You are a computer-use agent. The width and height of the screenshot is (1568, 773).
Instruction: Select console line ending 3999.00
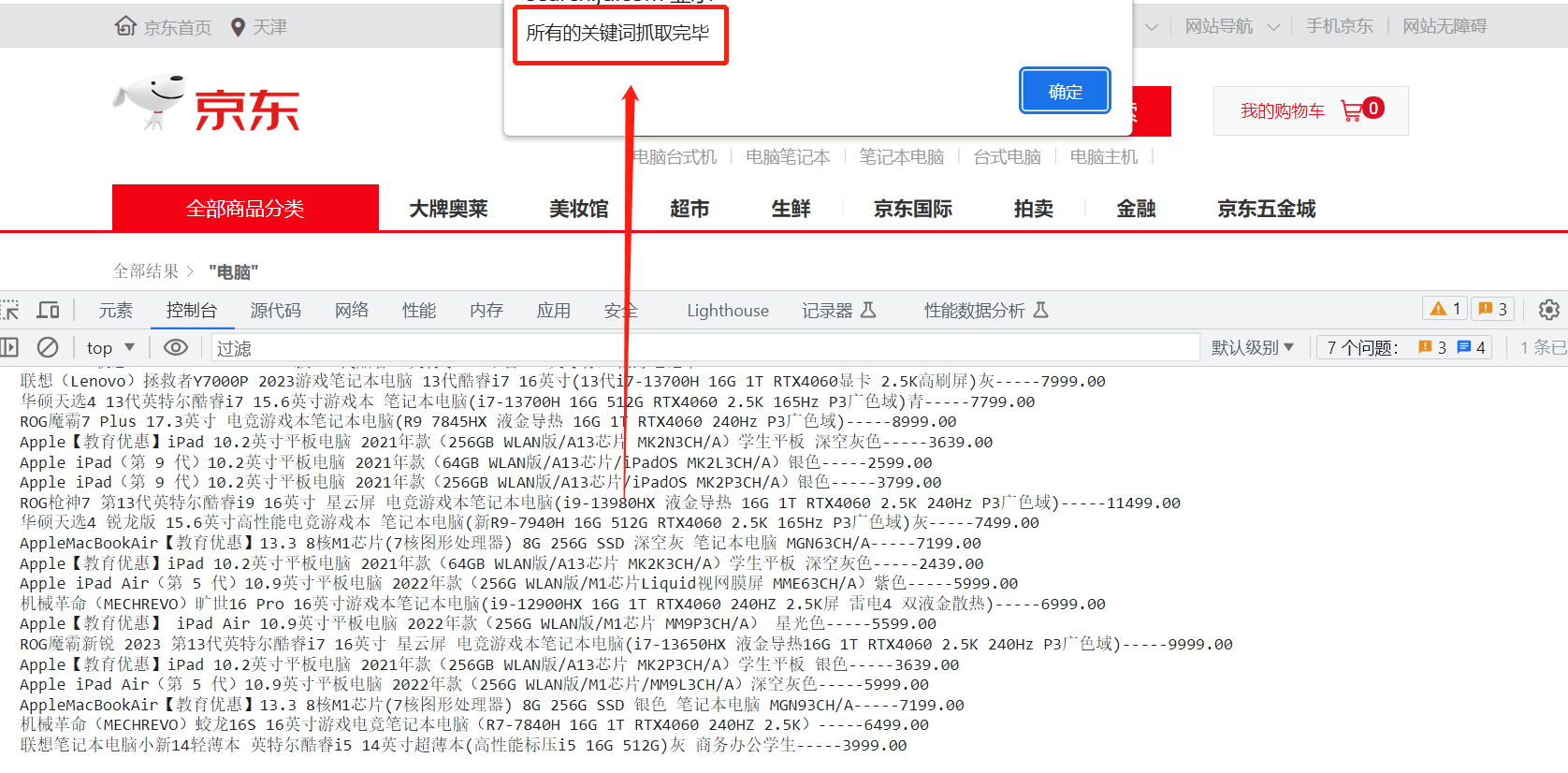click(x=463, y=745)
